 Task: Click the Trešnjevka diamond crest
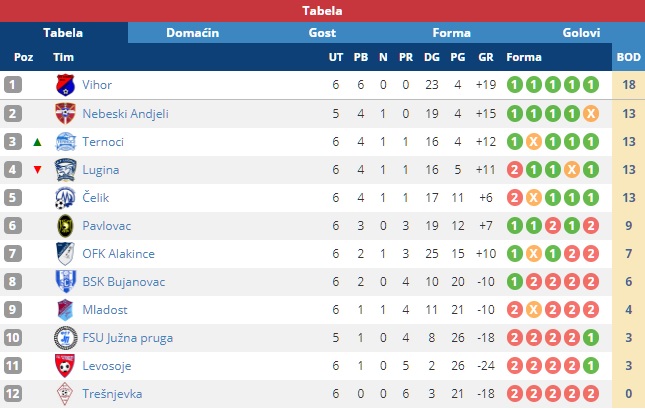click(x=65, y=393)
